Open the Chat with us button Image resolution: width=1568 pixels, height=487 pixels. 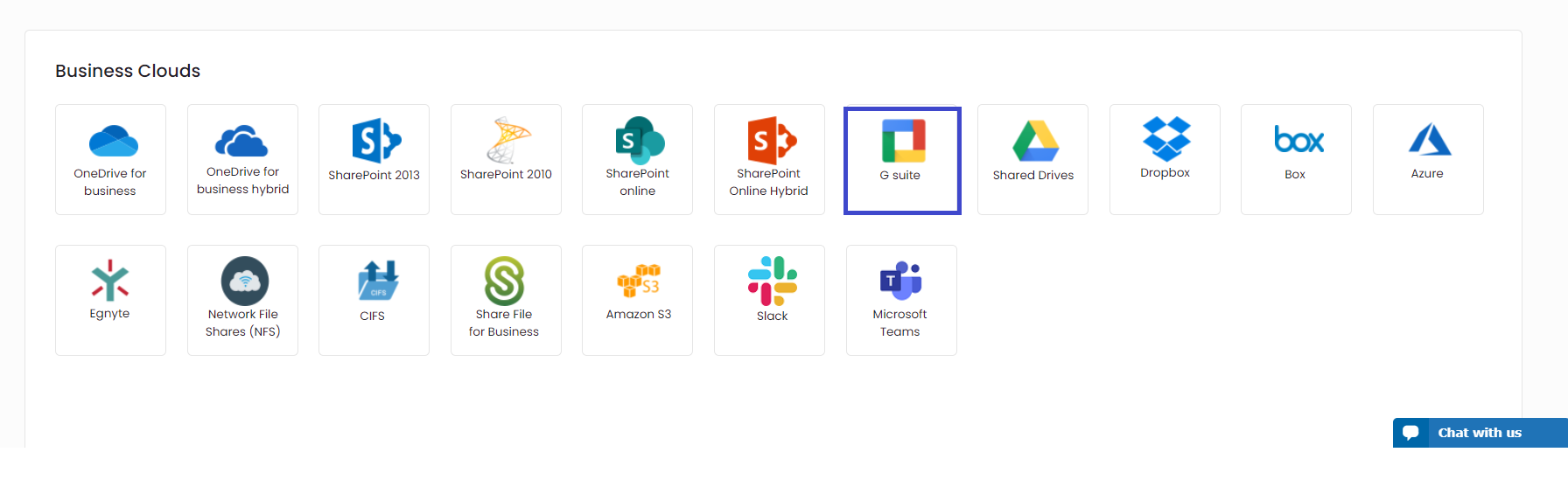(x=1480, y=433)
